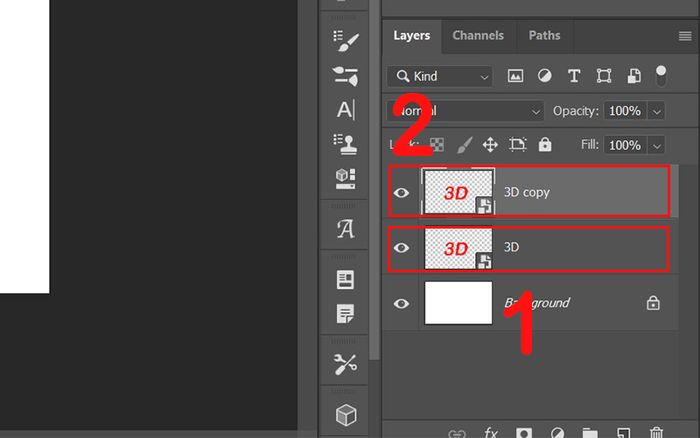This screenshot has width=700, height=438.
Task: Click the "Opacity:" label
Action: [575, 111]
